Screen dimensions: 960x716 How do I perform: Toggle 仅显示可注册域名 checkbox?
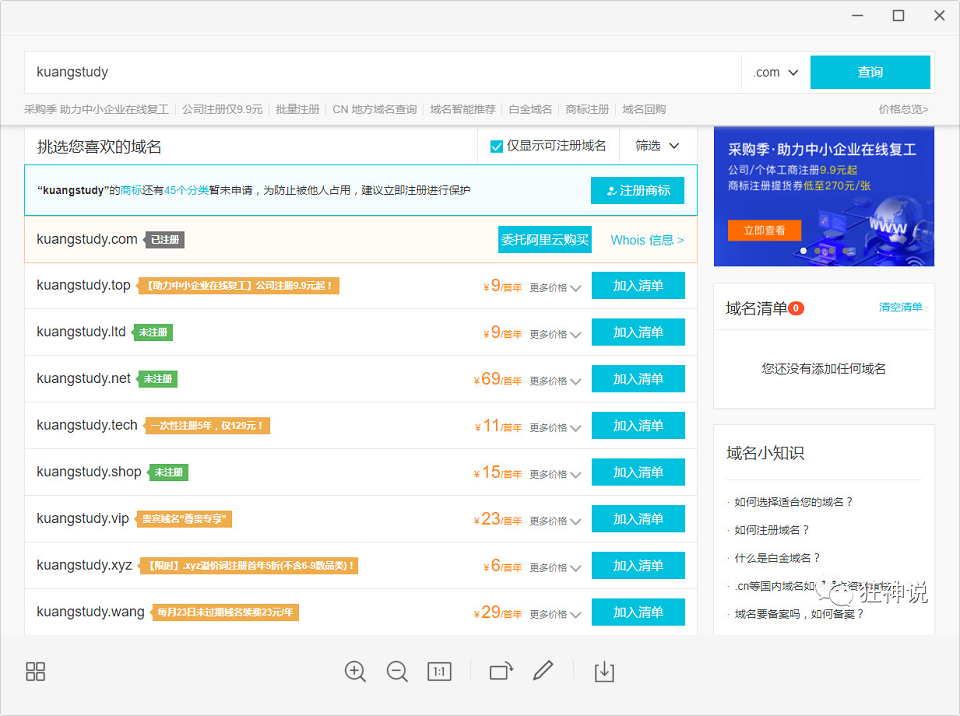click(x=497, y=146)
